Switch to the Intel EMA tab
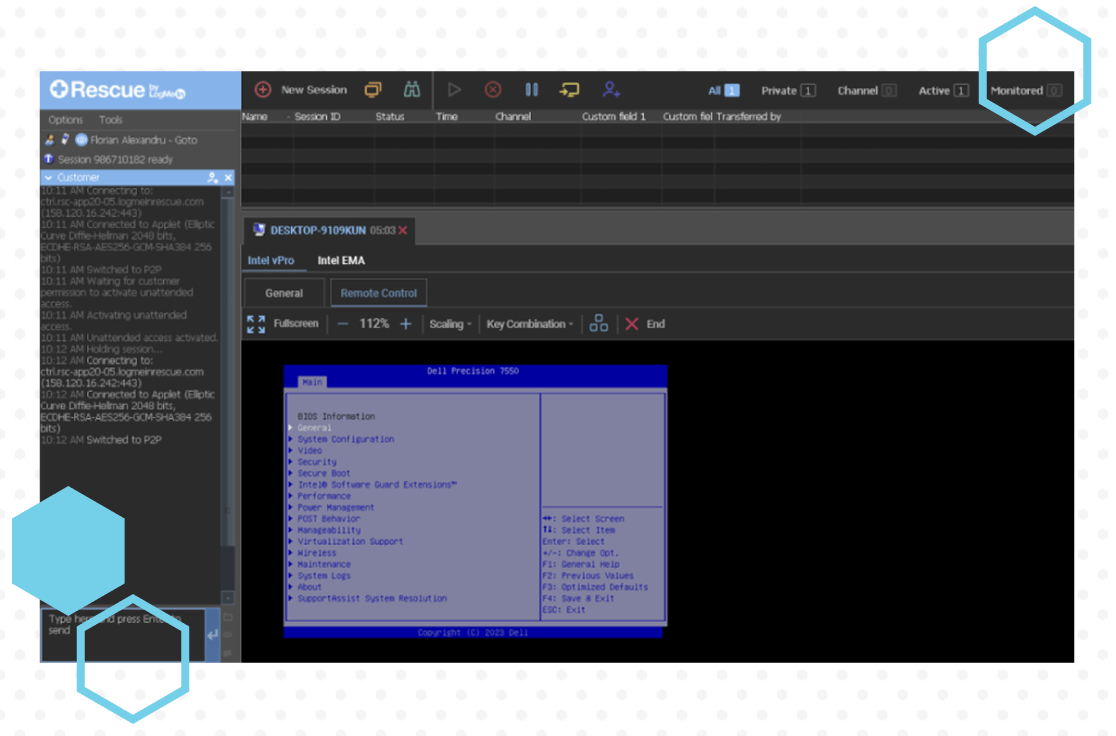 pos(341,261)
